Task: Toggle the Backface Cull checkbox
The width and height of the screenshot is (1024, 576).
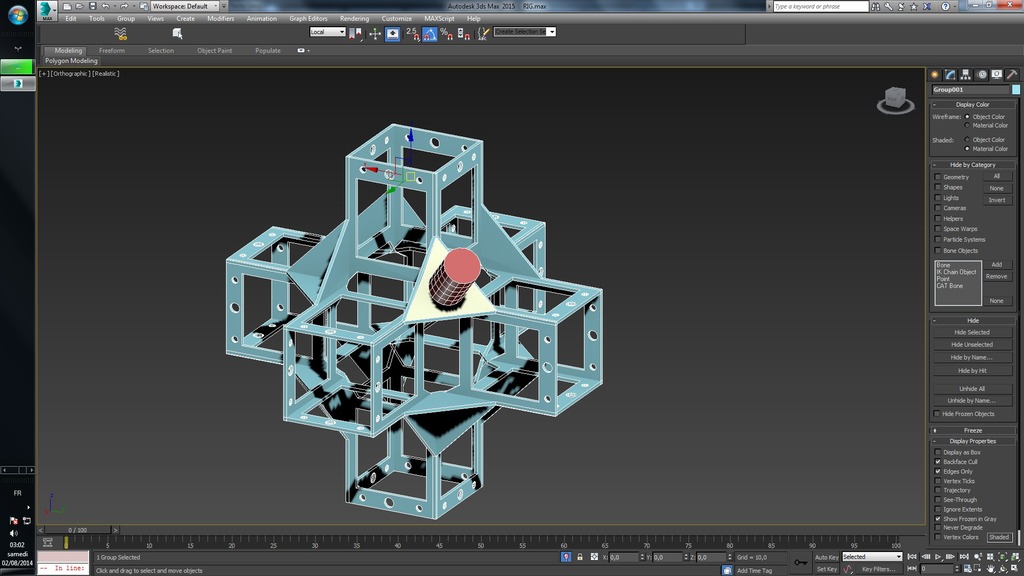Action: pos(938,462)
